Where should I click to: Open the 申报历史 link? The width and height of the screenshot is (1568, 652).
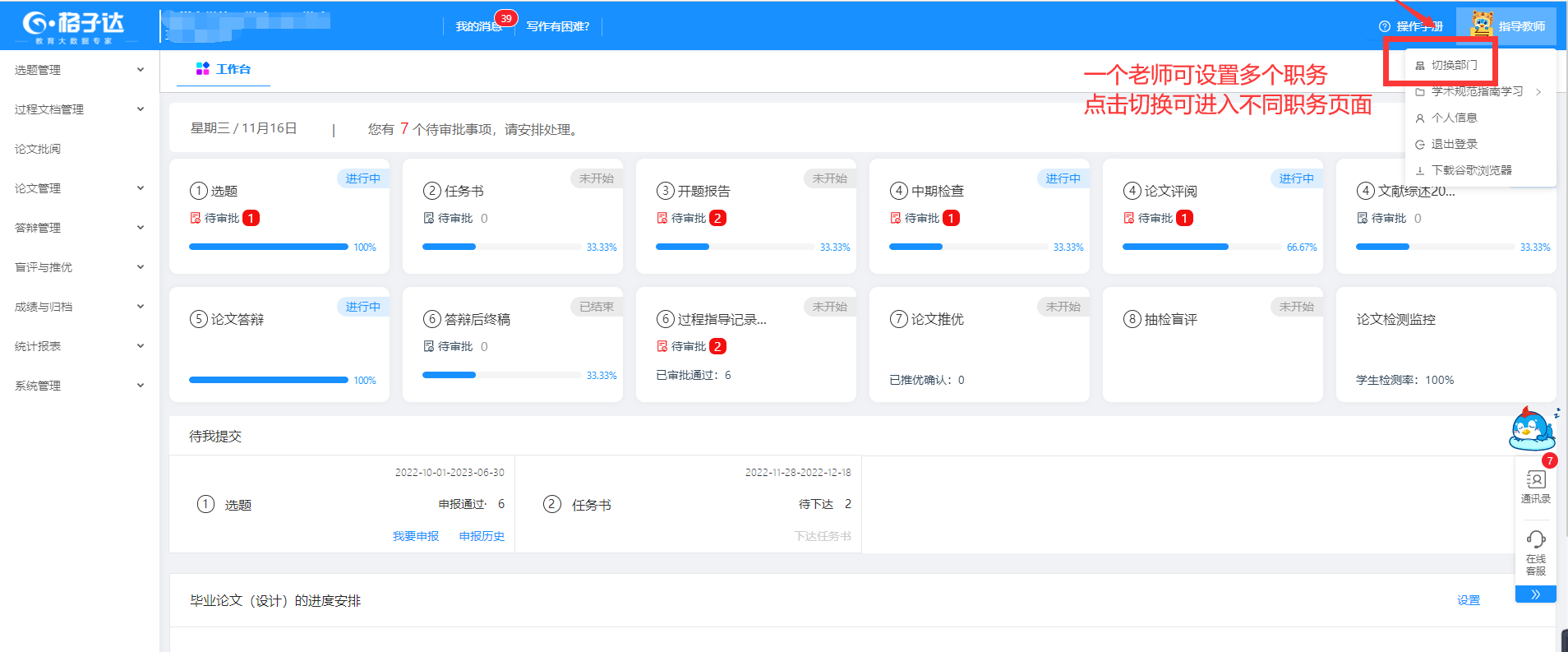click(x=482, y=536)
